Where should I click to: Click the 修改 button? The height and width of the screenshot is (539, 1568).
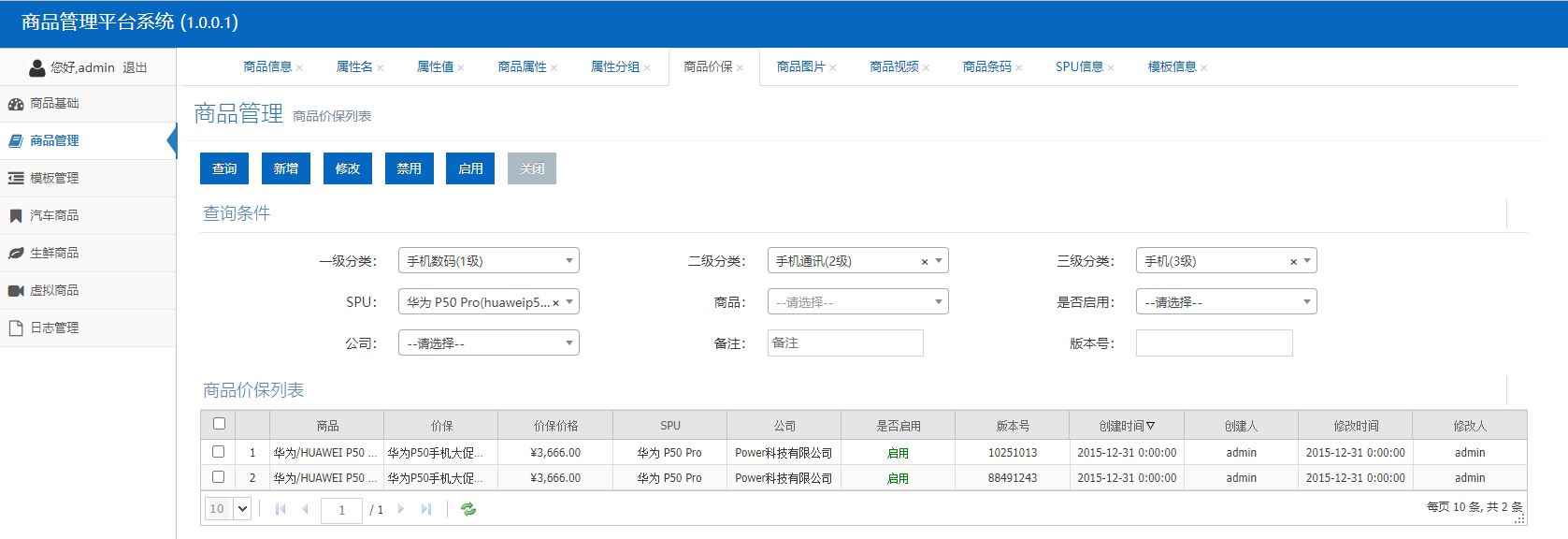(x=348, y=168)
